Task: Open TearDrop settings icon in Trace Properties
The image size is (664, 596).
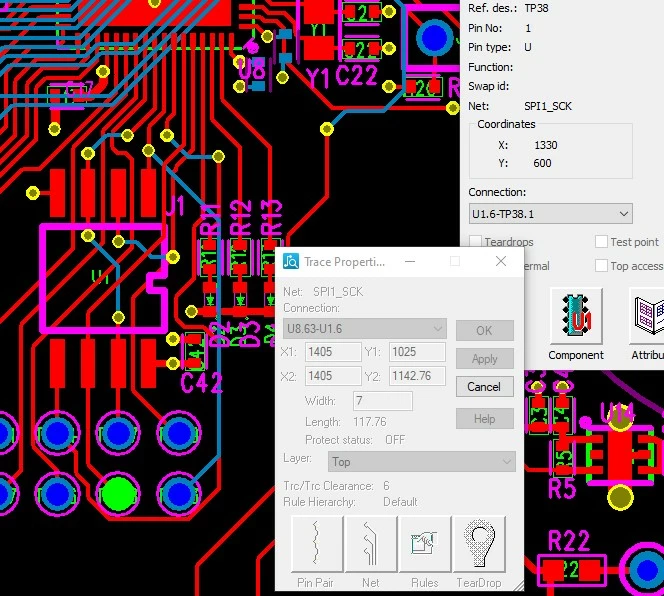Action: click(x=479, y=544)
